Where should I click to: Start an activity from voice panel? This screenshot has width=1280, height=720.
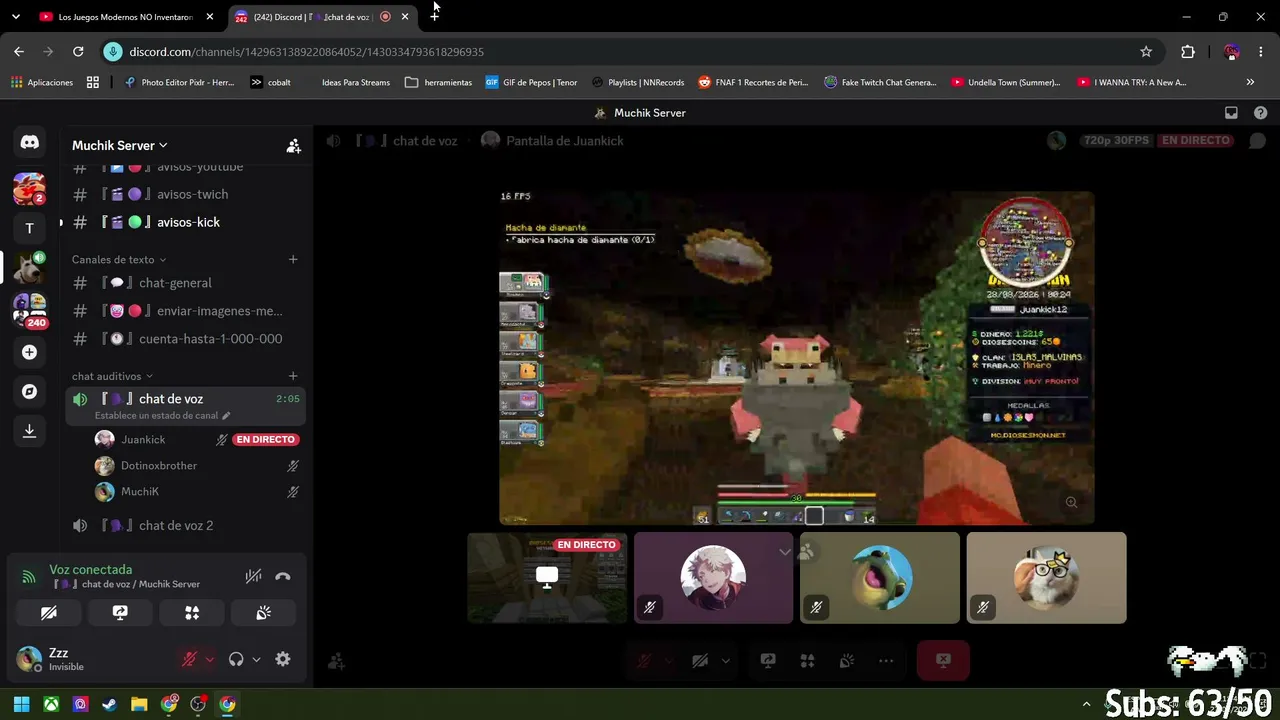[192, 613]
